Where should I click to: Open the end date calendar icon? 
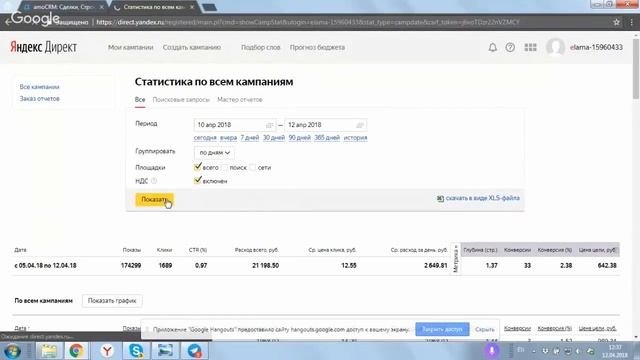click(360, 125)
